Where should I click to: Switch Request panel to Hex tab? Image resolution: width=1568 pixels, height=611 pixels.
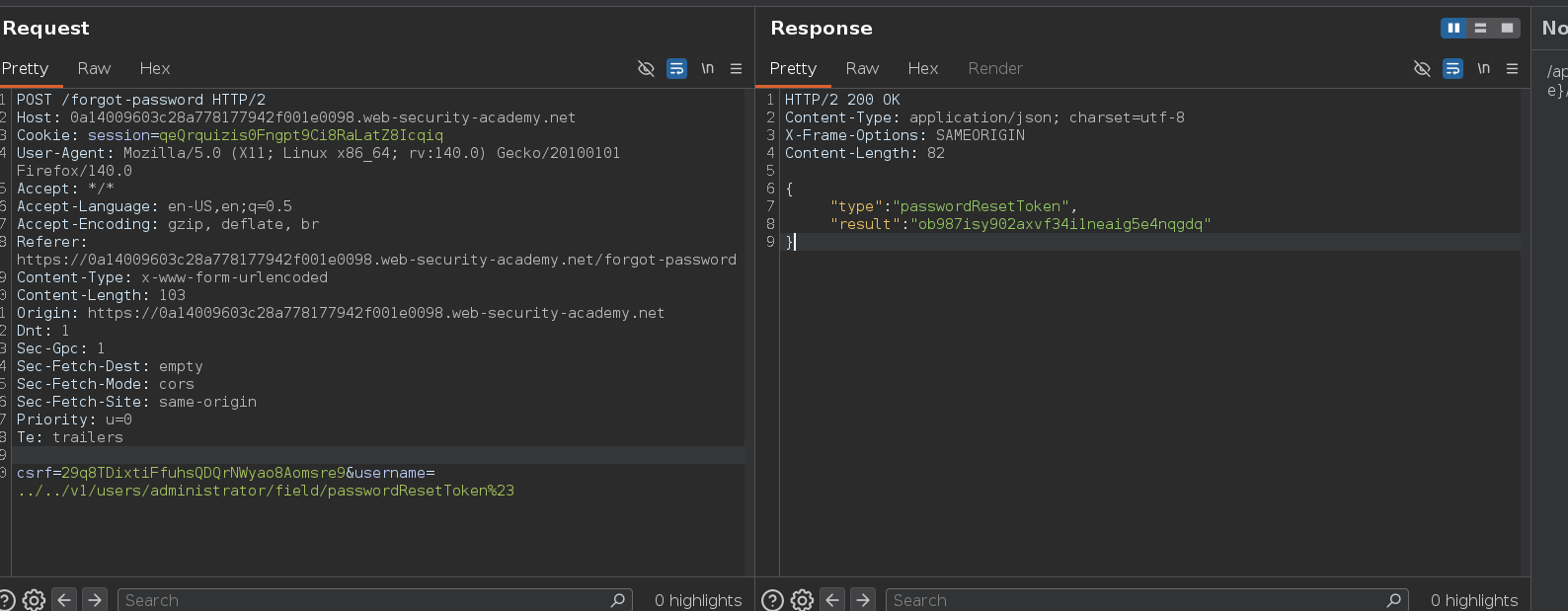tap(155, 68)
